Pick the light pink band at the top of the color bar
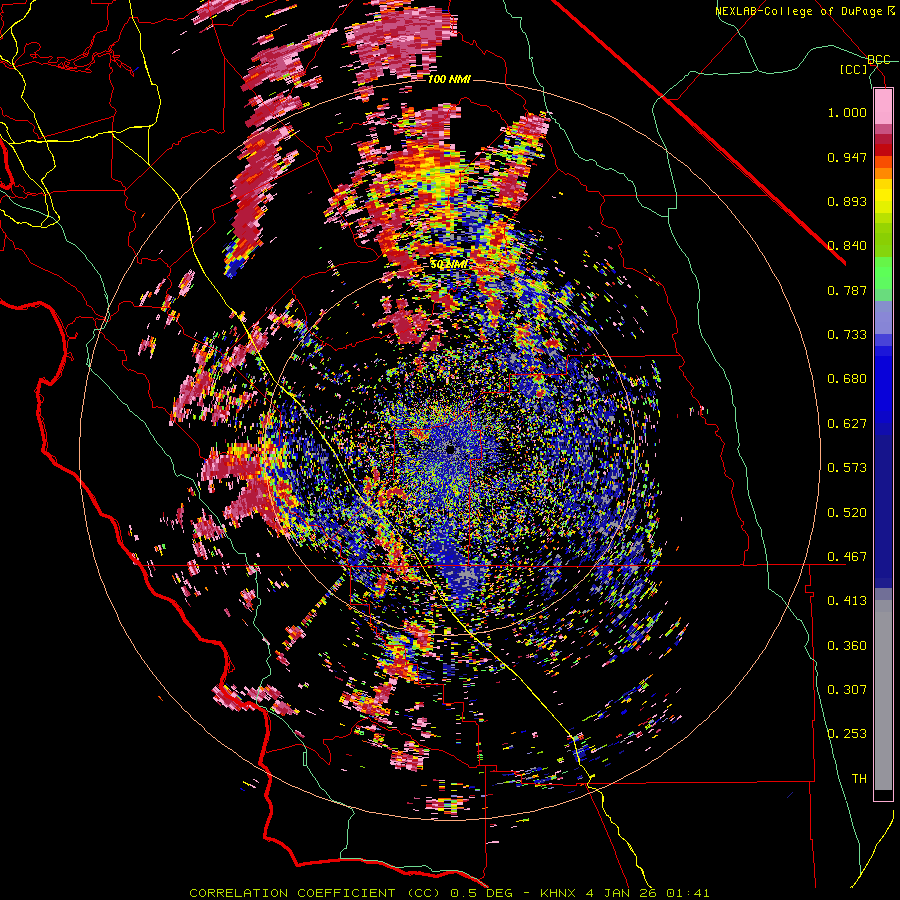The height and width of the screenshot is (900, 900). (883, 107)
